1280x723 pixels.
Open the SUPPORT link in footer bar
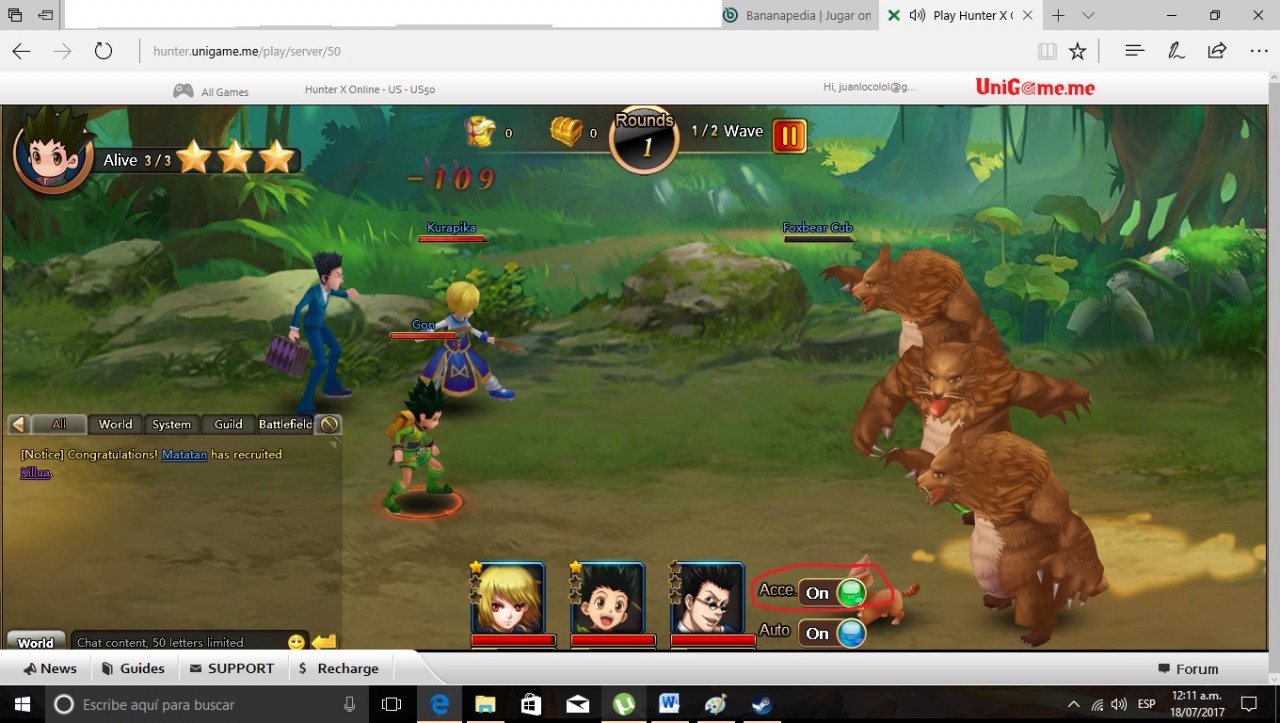(x=232, y=669)
